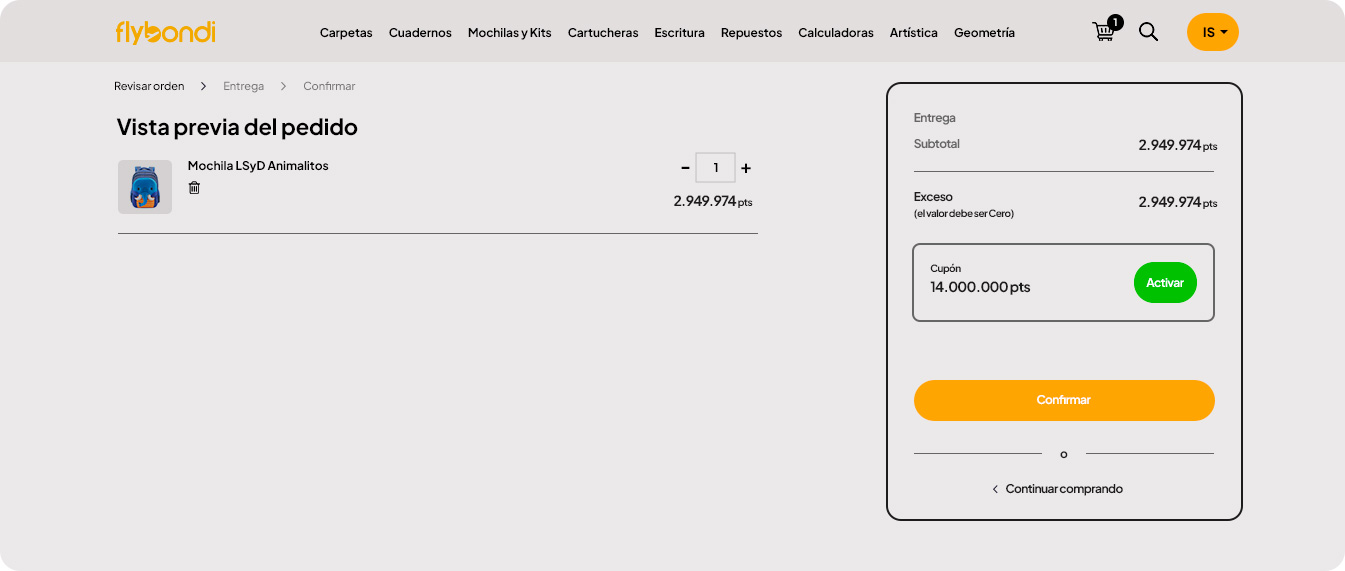Open the shopping cart icon
This screenshot has width=1345, height=571.
coord(1104,32)
